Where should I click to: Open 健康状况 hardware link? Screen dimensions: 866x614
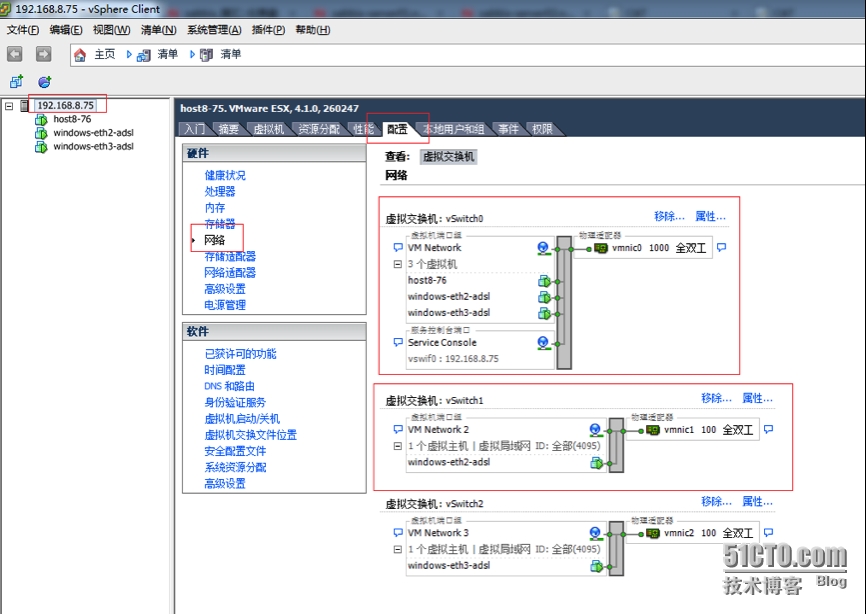pos(225,176)
